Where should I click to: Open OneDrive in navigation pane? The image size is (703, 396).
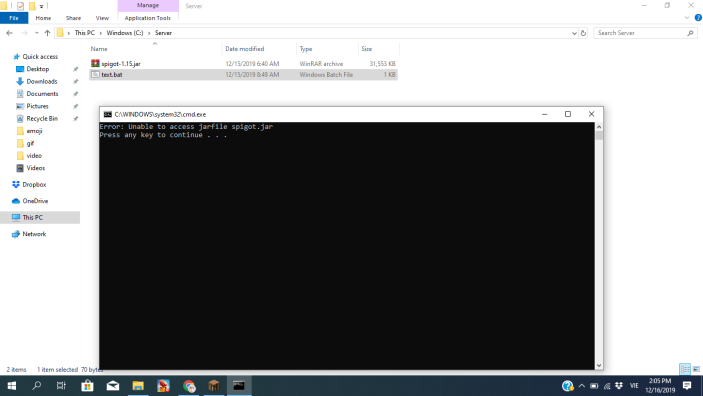point(35,201)
